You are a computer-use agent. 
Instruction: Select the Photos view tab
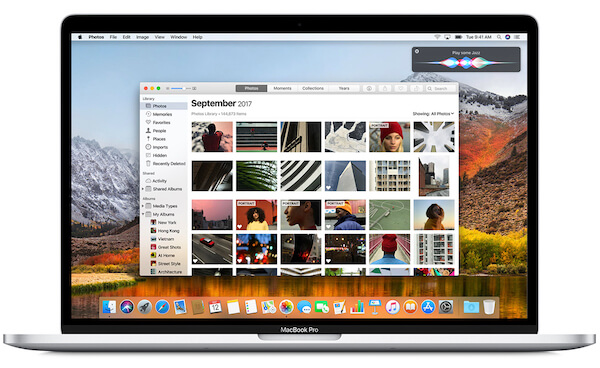pyautogui.click(x=251, y=88)
